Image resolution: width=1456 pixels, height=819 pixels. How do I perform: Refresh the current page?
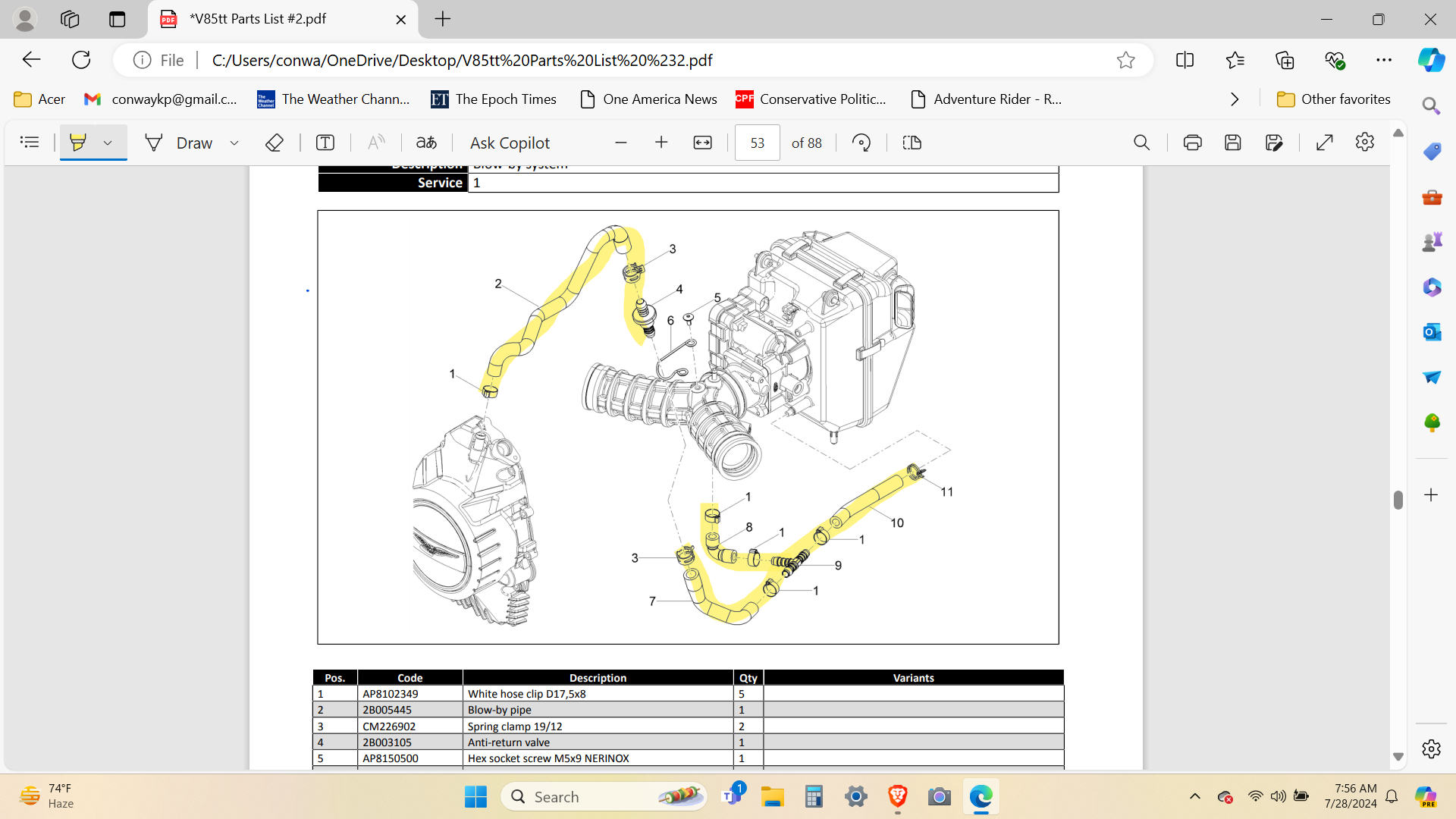pos(81,60)
